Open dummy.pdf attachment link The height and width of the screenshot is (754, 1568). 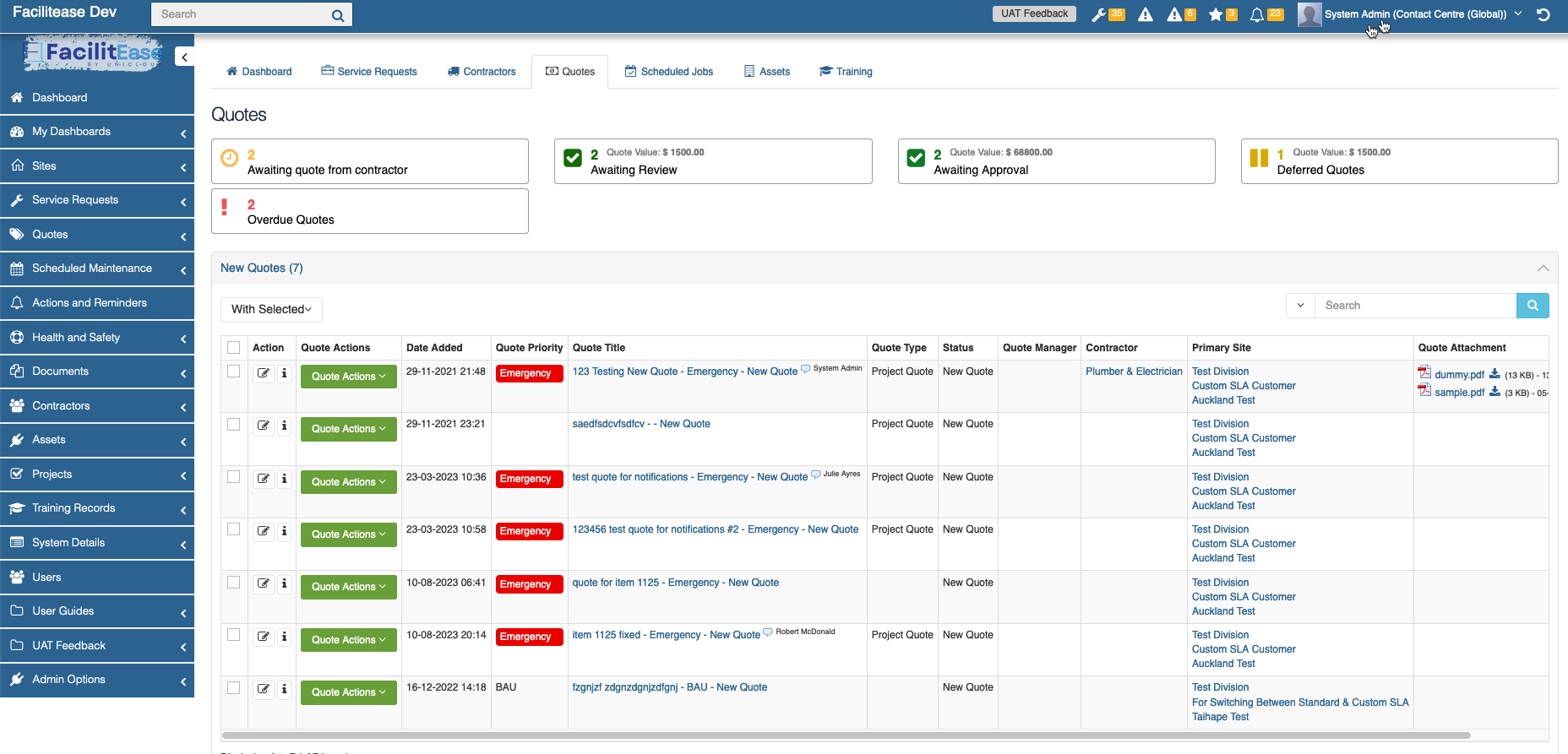pyautogui.click(x=1459, y=375)
